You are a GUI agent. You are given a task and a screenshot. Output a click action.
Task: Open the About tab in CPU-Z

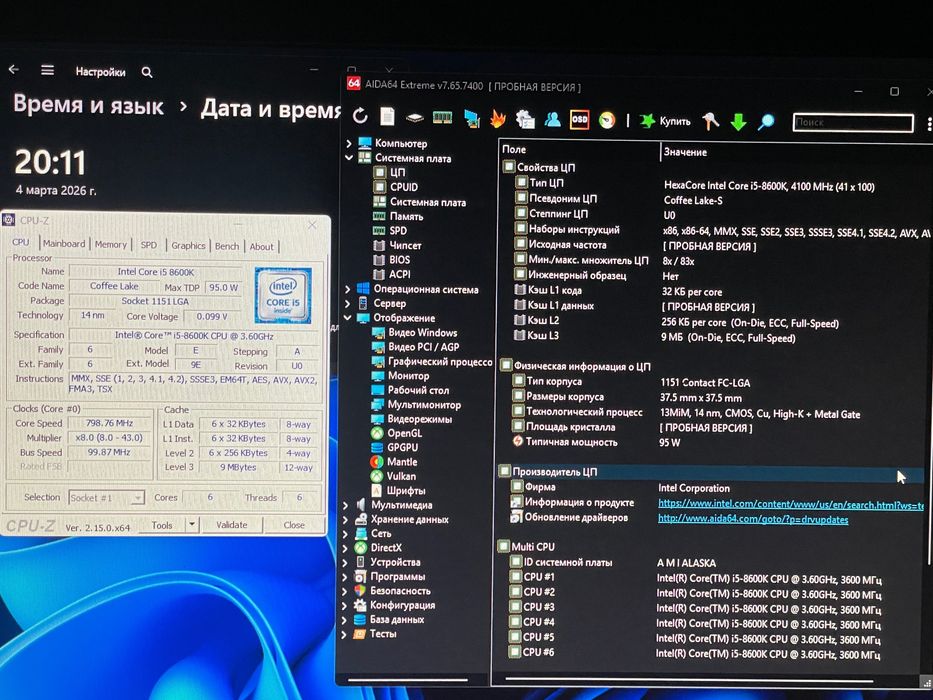261,246
